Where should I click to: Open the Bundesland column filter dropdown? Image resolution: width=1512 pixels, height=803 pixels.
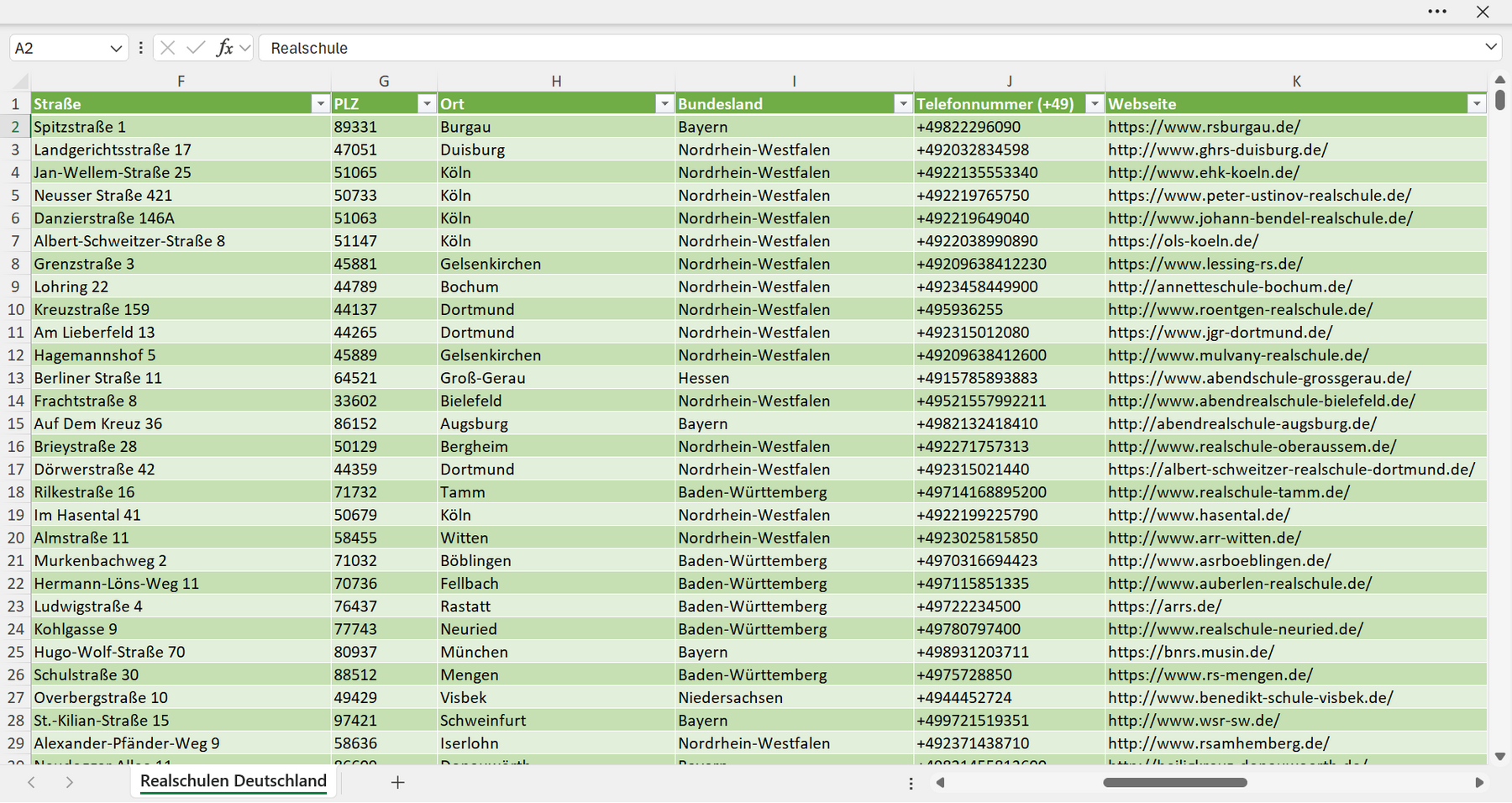(903, 104)
